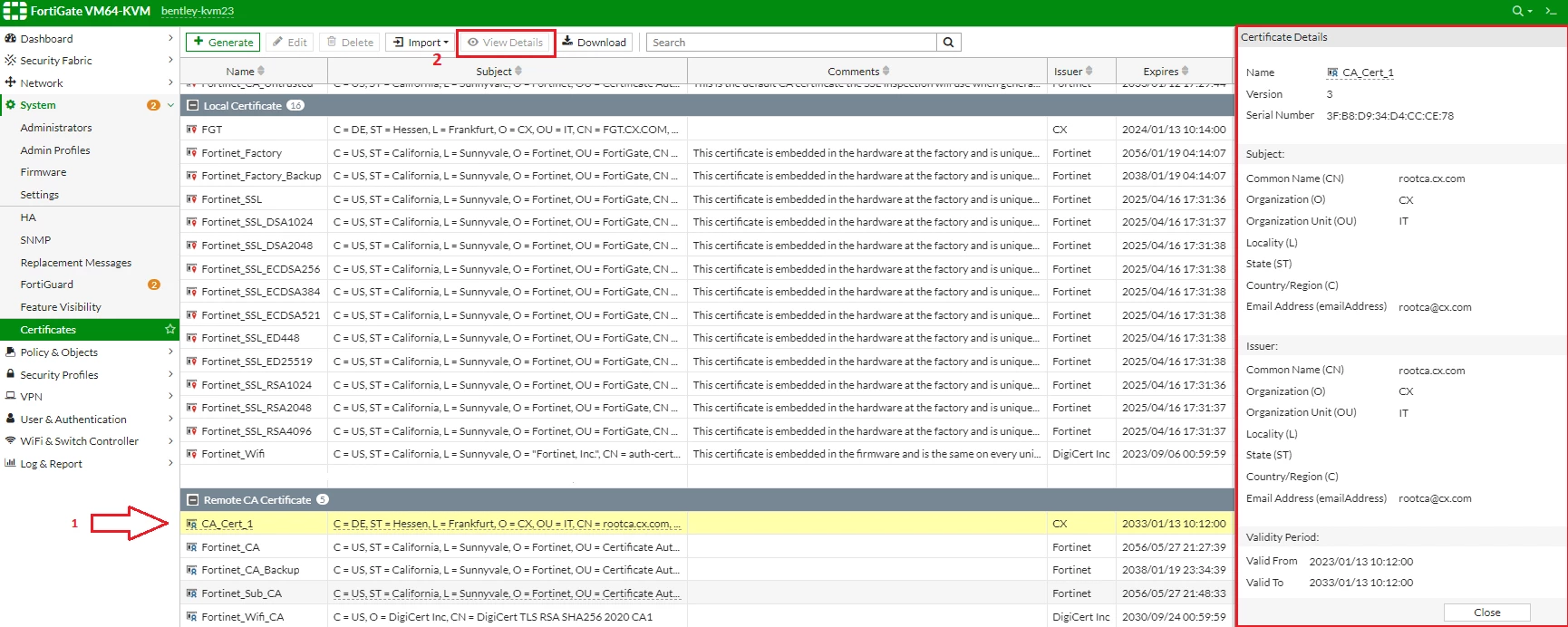Open the CLI console icon
The width and height of the screenshot is (1568, 627).
click(1551, 11)
